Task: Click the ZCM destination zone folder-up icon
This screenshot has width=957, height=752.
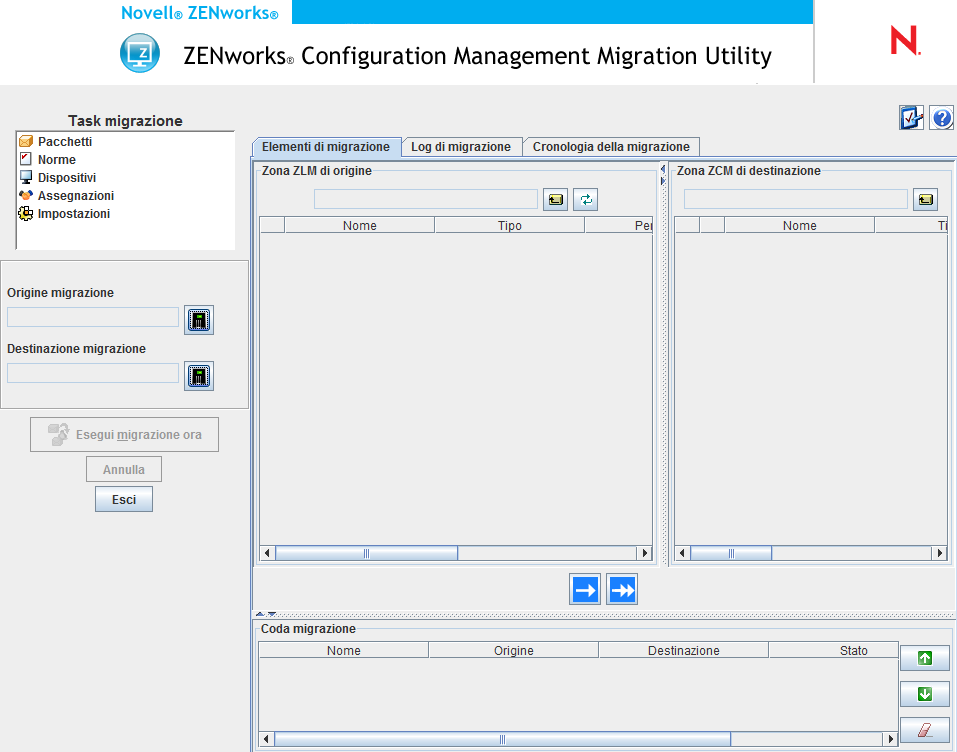Action: tap(925, 199)
